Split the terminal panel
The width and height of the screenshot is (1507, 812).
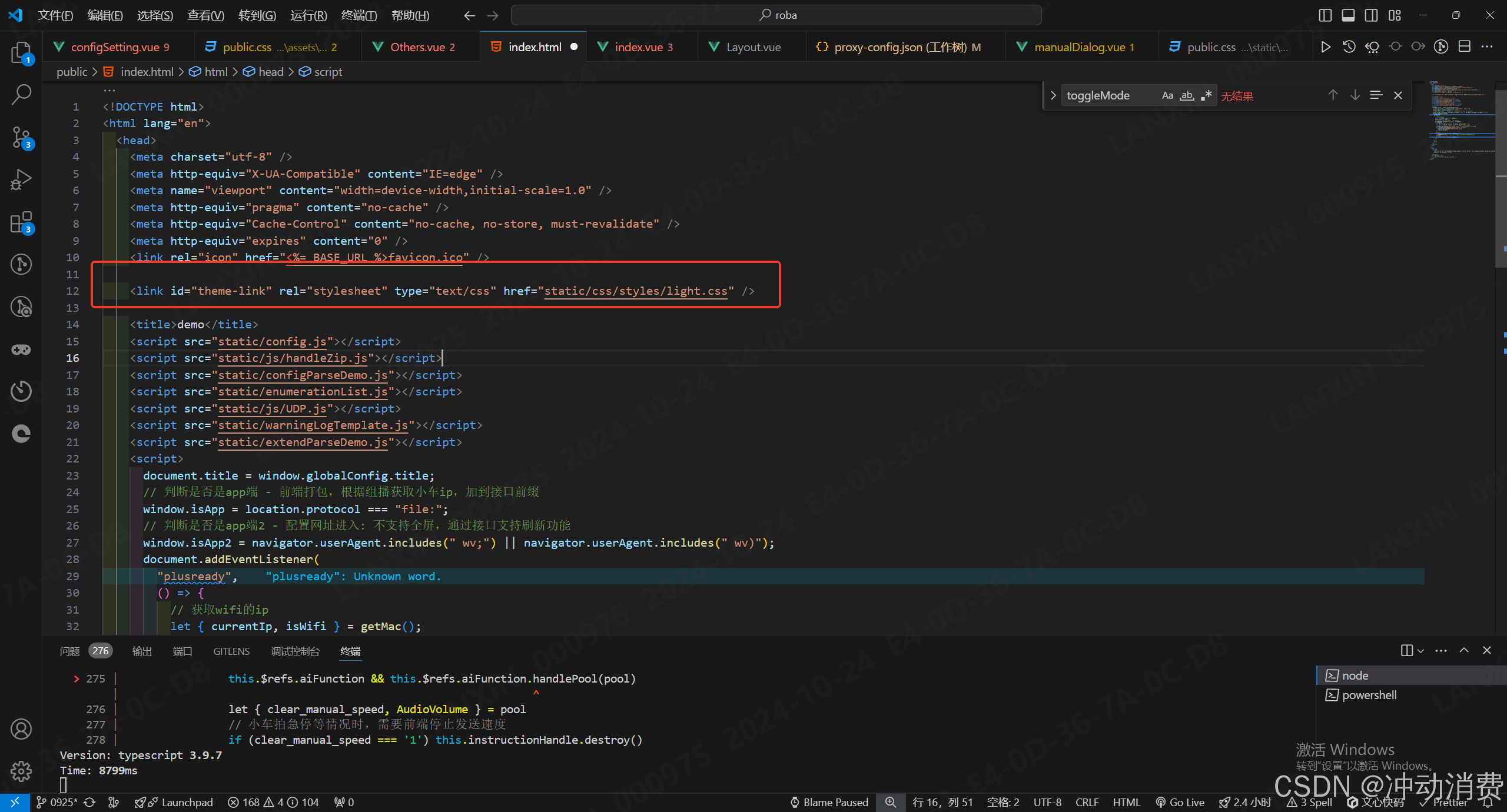coord(1406,650)
